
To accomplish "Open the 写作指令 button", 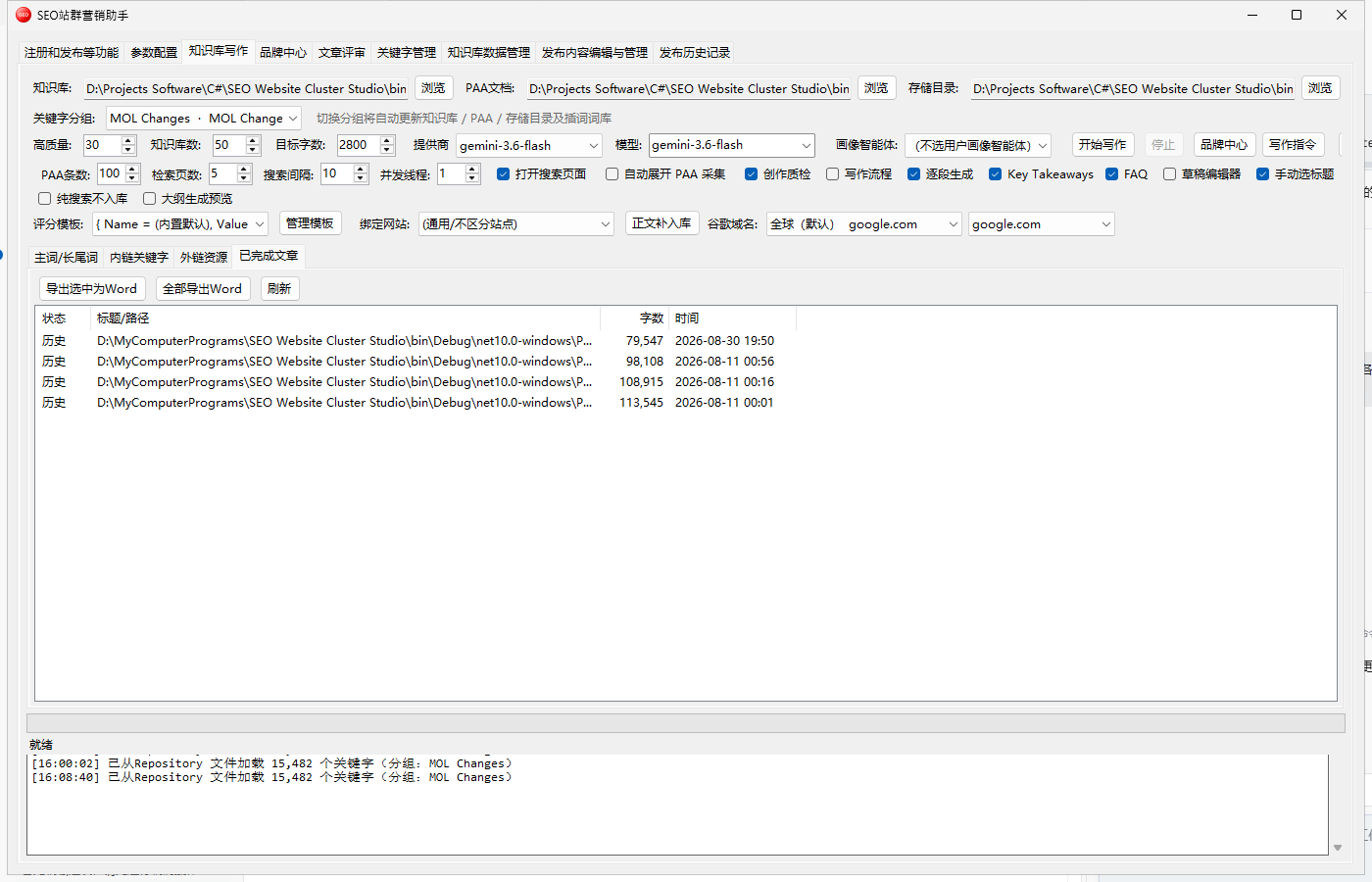I will click(x=1293, y=145).
